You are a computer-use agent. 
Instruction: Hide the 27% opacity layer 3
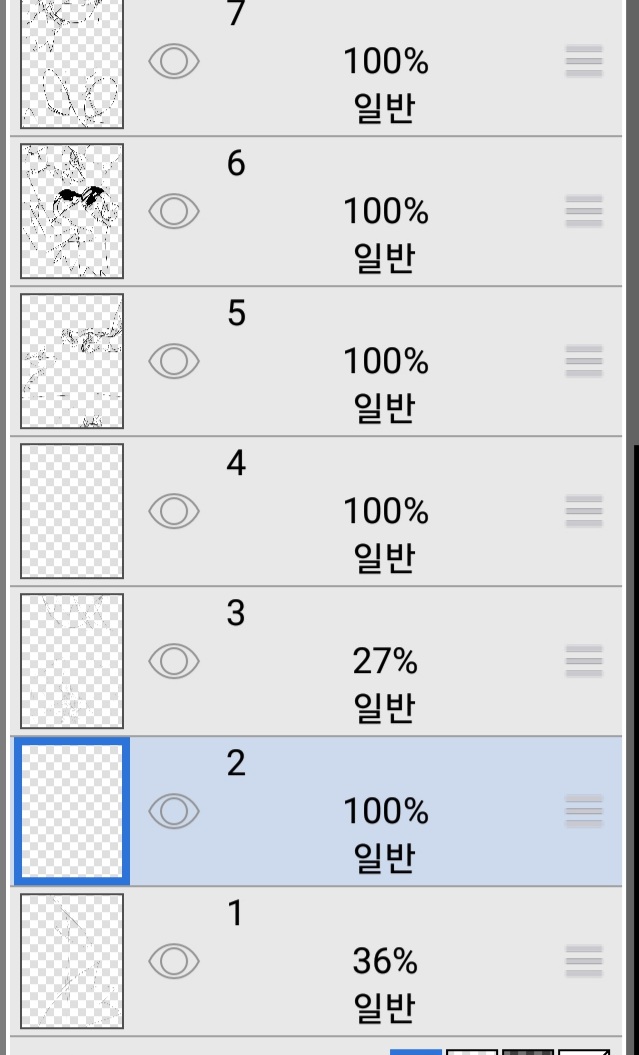click(x=174, y=661)
